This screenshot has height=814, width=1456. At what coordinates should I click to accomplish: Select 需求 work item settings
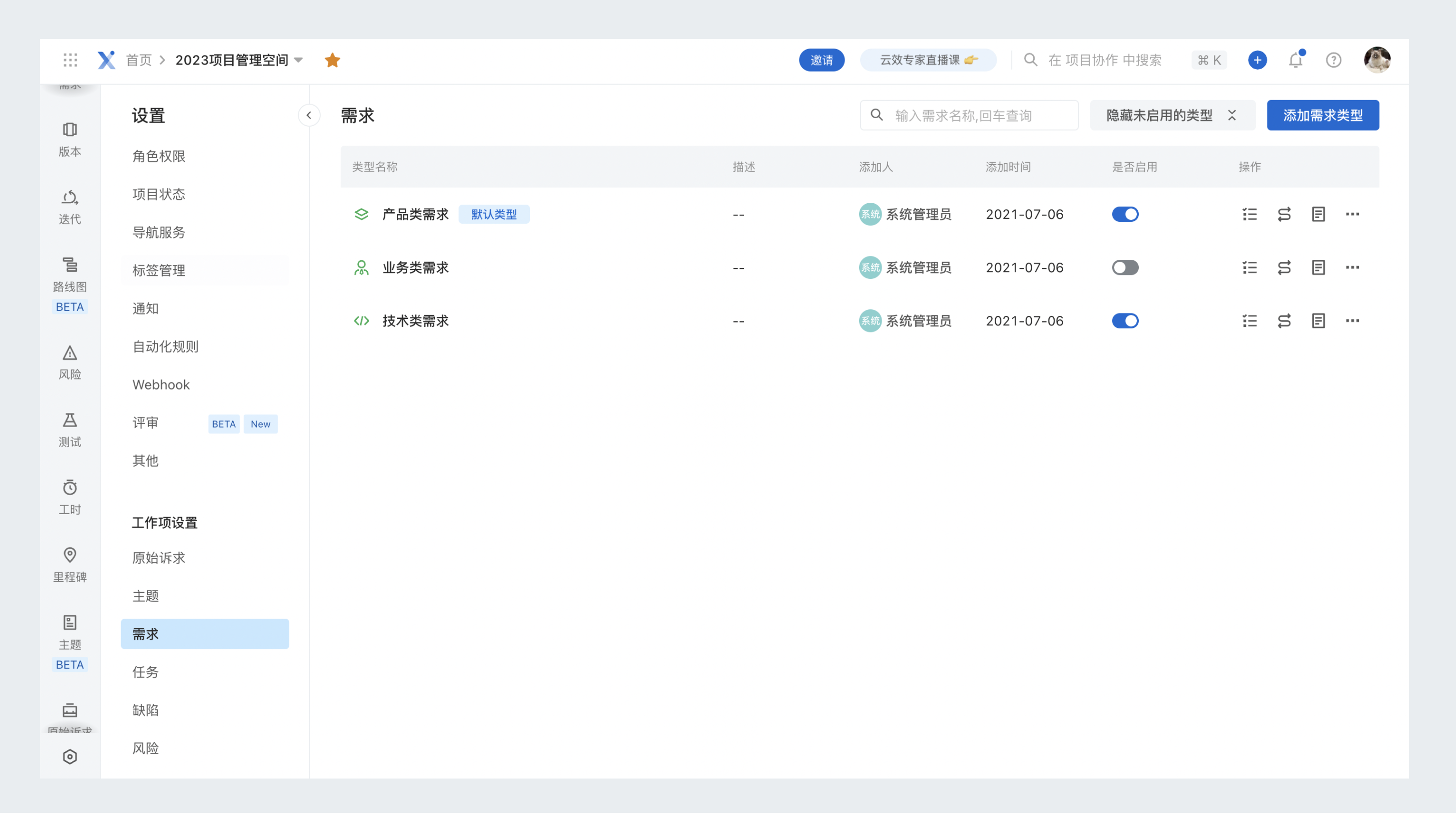(x=205, y=634)
